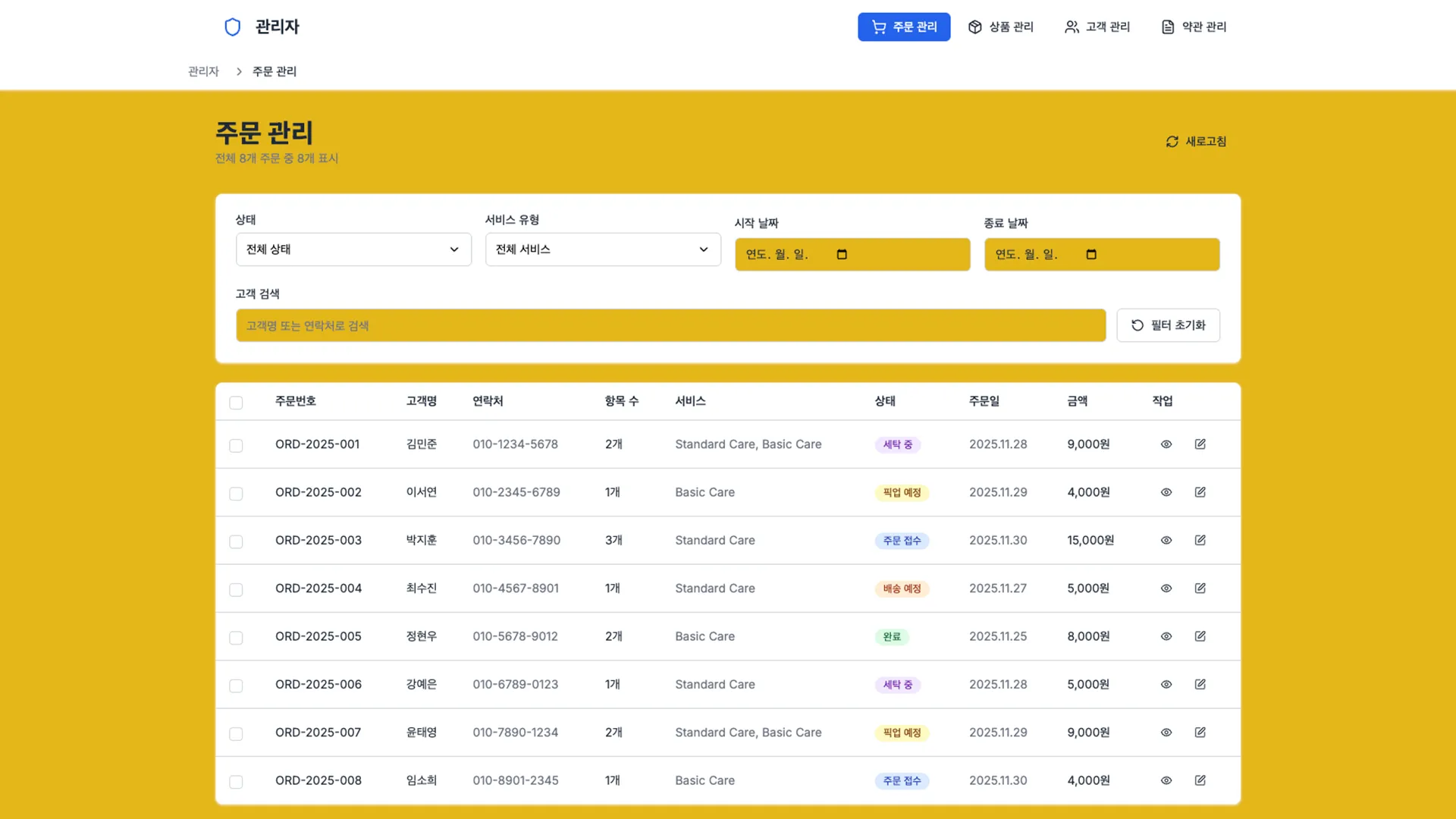Screen dimensions: 1456x819
Task: Go to 상품 관리 in top navigation
Action: coord(1000,27)
